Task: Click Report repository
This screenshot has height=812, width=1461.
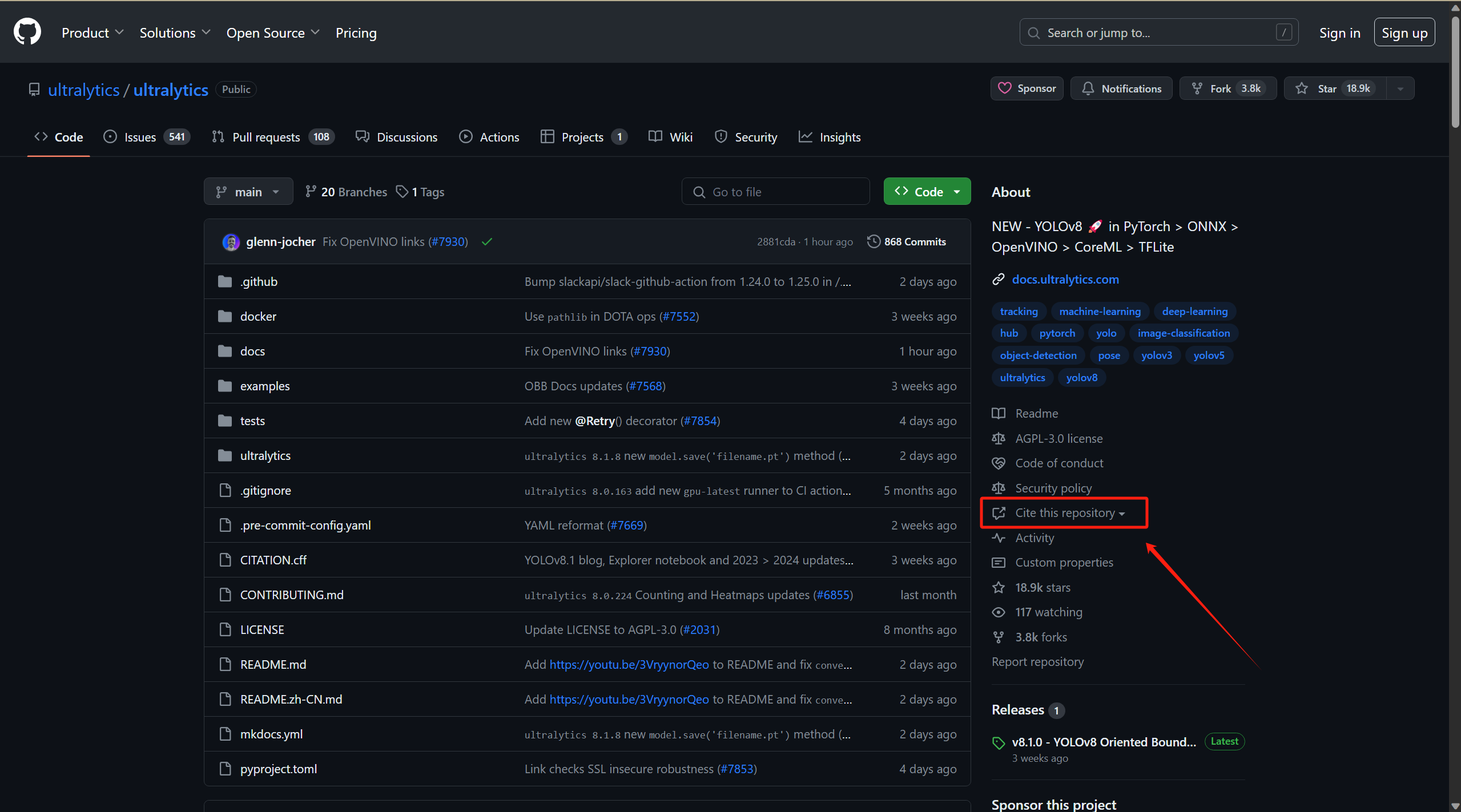Action: pos(1037,661)
